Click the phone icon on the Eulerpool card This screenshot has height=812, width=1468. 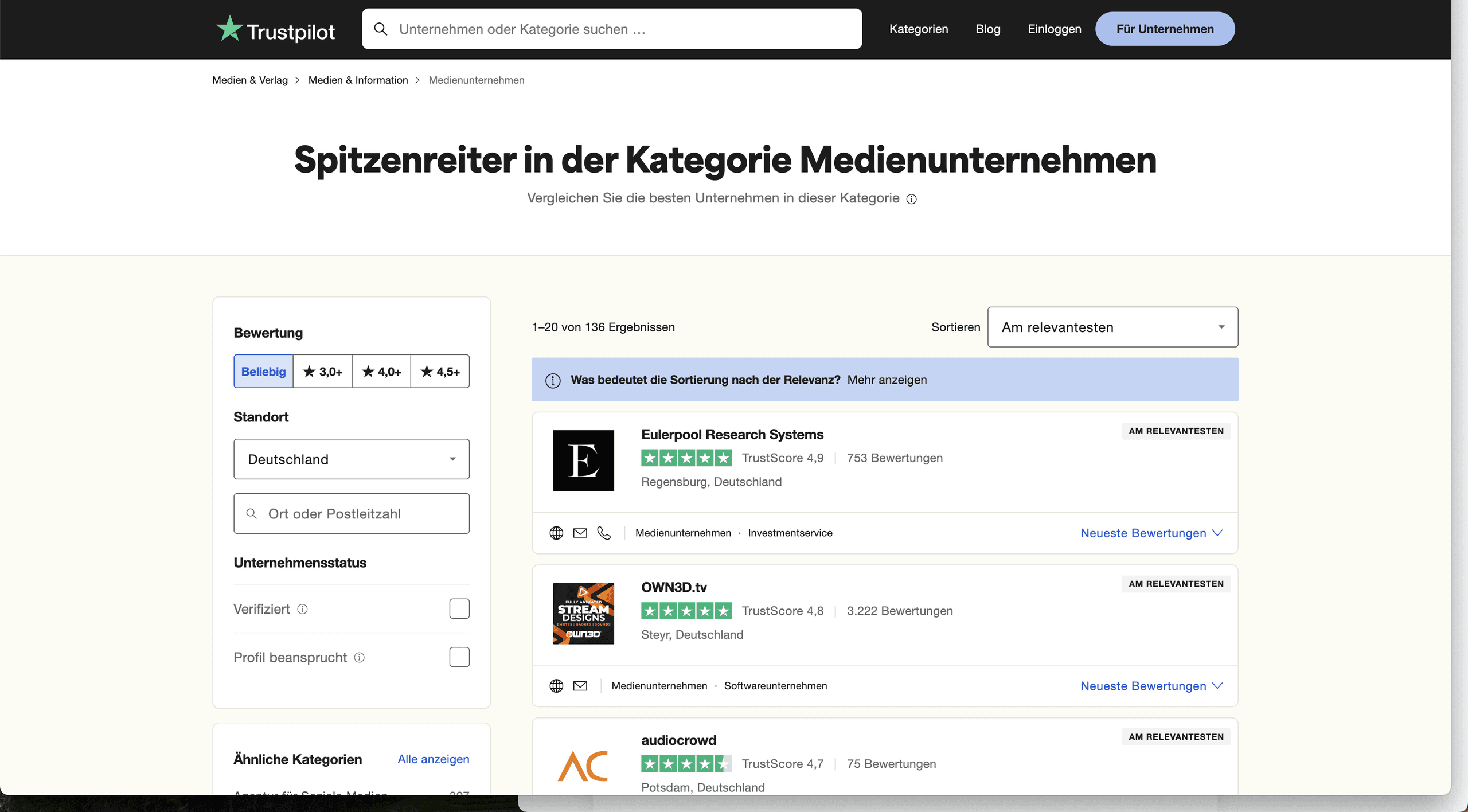(x=604, y=533)
